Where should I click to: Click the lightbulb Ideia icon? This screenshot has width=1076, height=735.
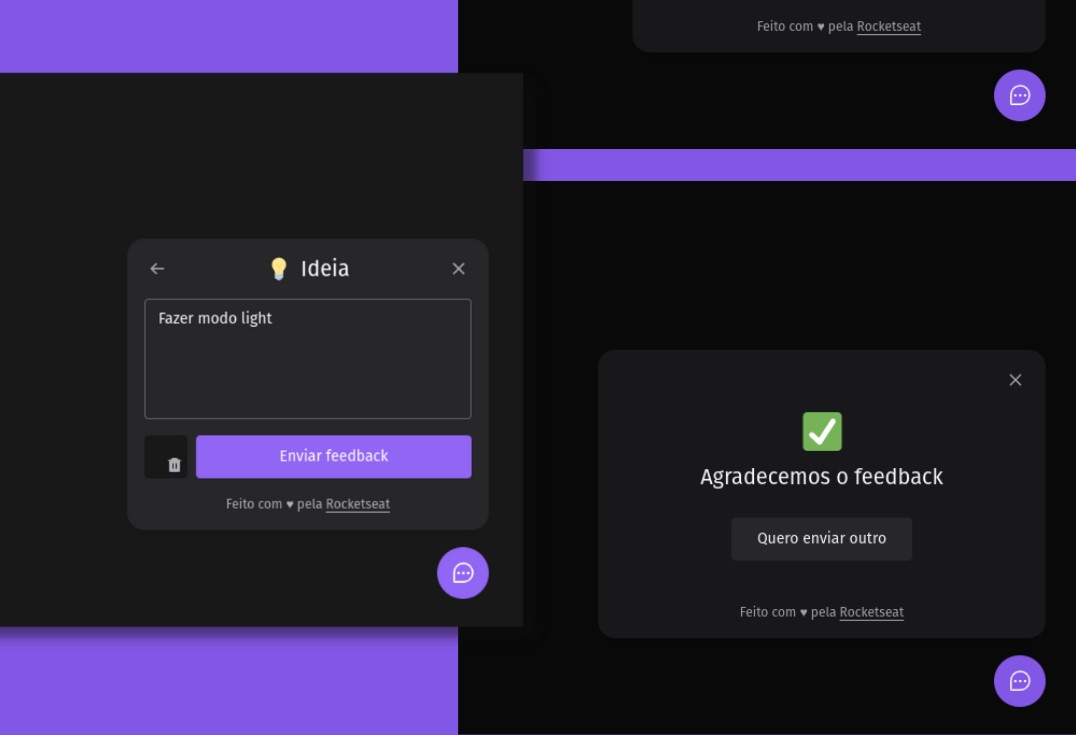pyautogui.click(x=278, y=268)
